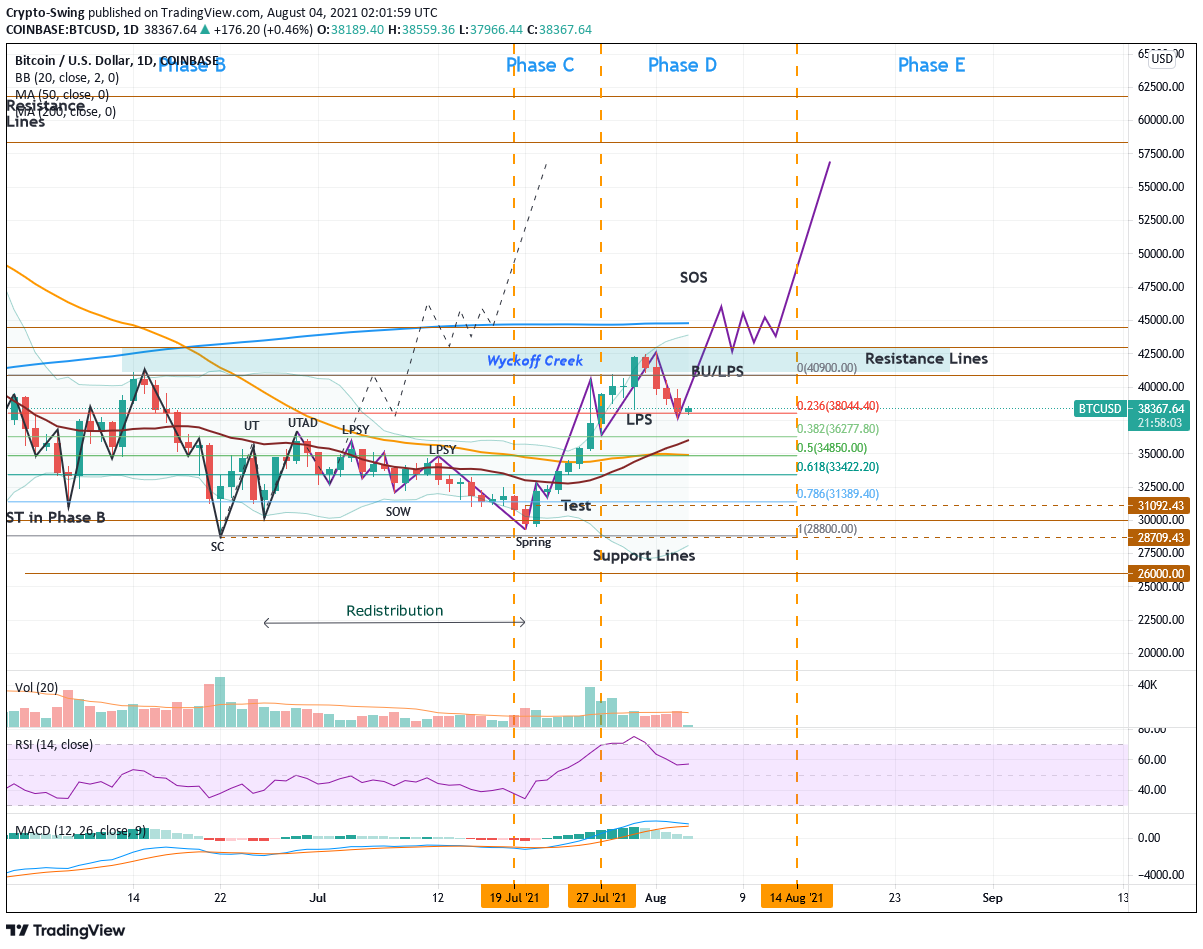Click the Phase C label
The height and width of the screenshot is (949, 1203).
[x=540, y=65]
